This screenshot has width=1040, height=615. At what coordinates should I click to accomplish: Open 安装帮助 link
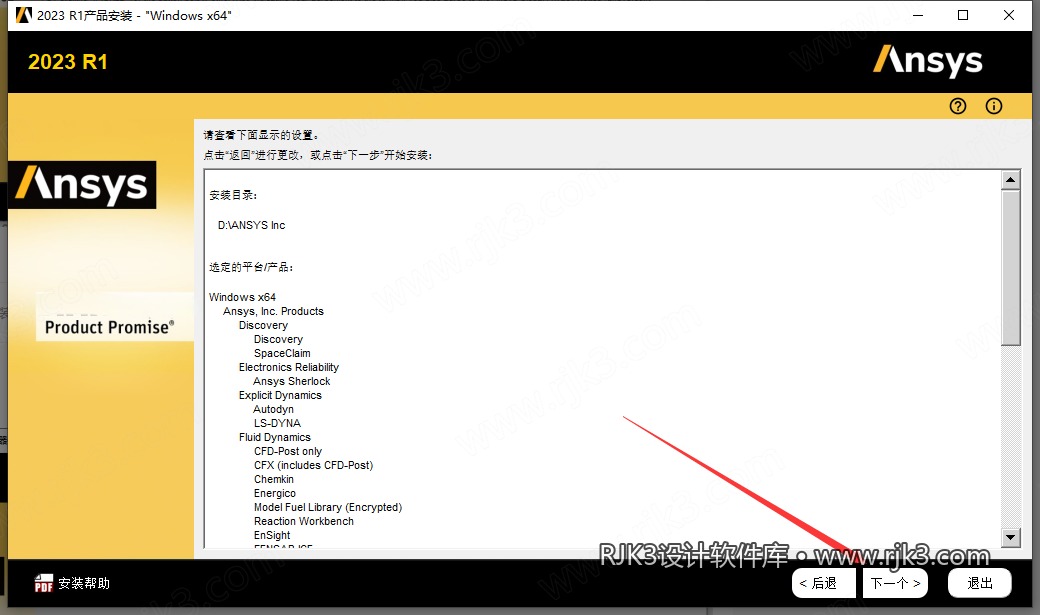click(84, 583)
